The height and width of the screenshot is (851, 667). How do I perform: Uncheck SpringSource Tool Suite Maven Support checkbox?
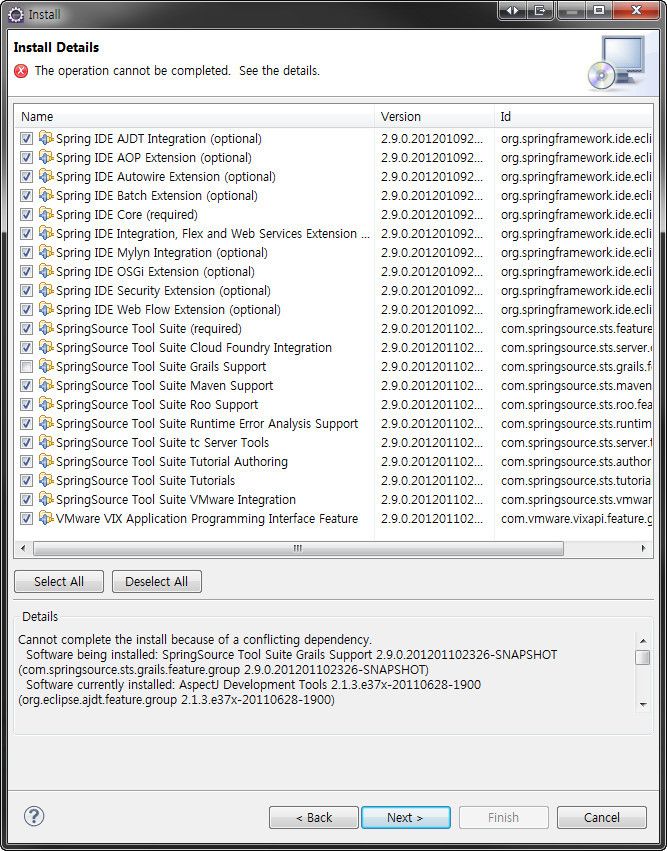tap(26, 386)
